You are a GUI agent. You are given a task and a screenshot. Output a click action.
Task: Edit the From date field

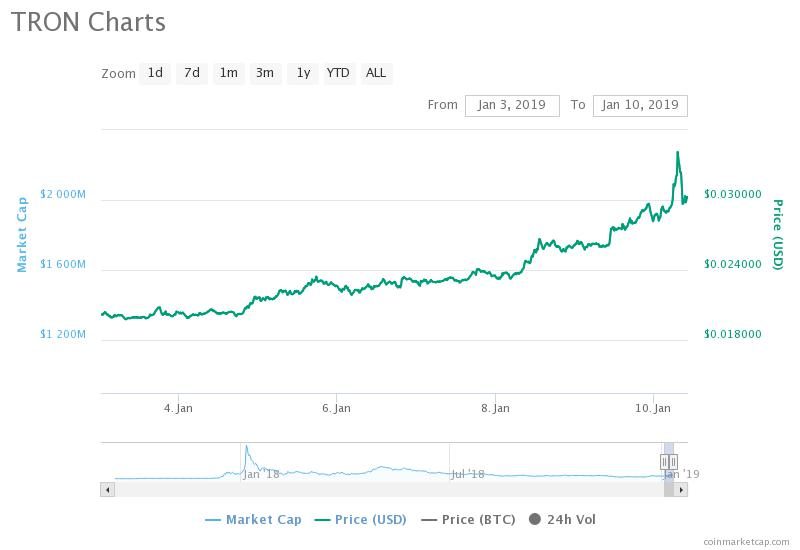(x=512, y=106)
